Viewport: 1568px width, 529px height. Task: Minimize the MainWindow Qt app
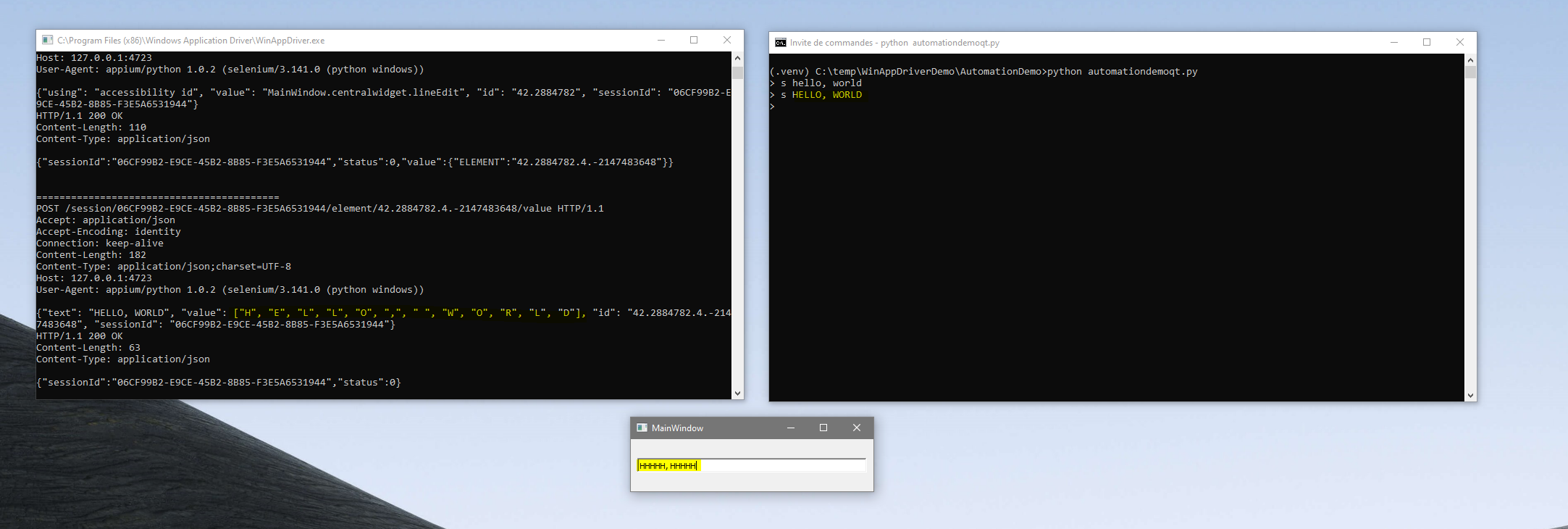(791, 428)
